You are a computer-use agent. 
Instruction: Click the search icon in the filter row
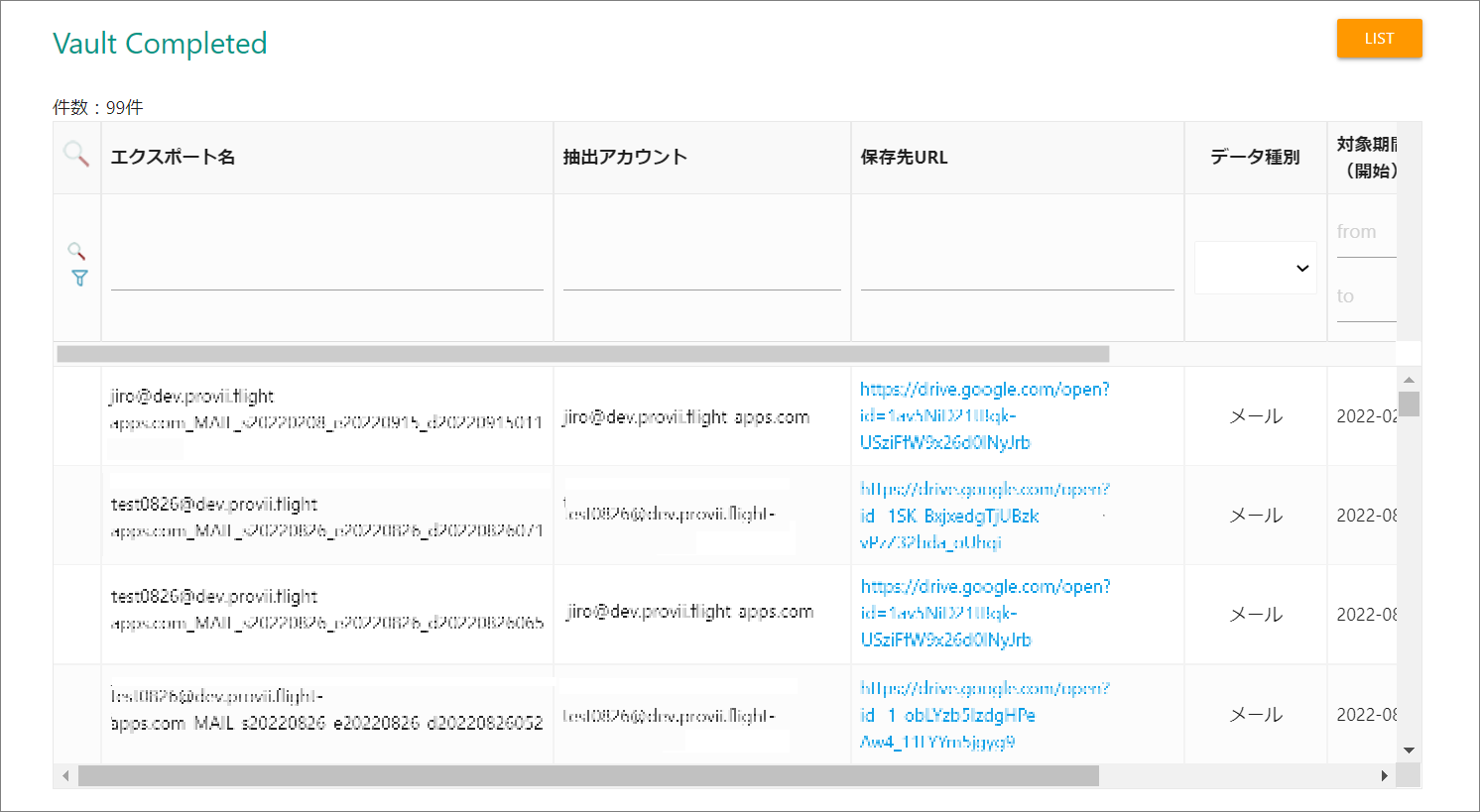pyautogui.click(x=76, y=251)
